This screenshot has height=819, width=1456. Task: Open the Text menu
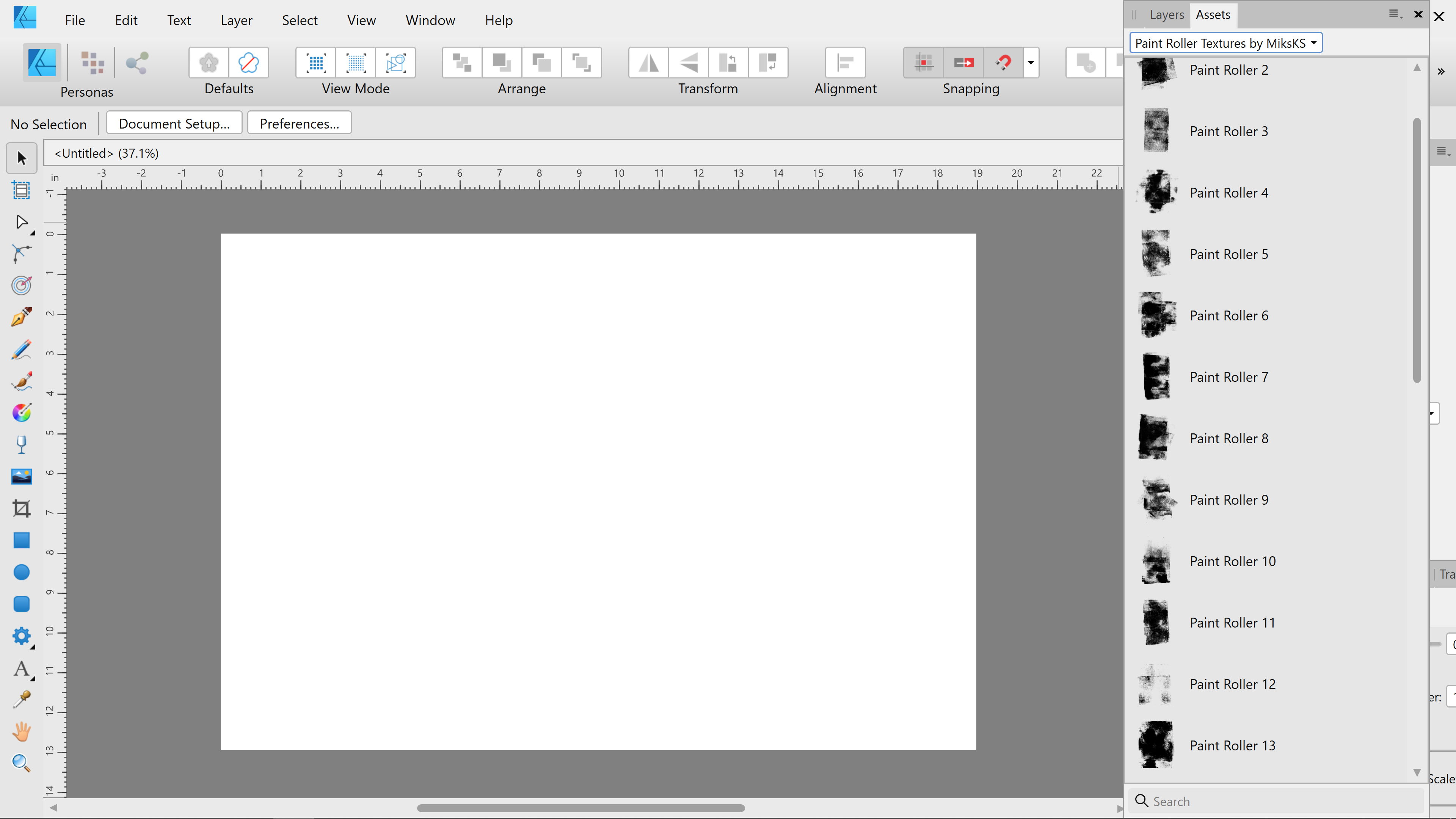click(179, 20)
